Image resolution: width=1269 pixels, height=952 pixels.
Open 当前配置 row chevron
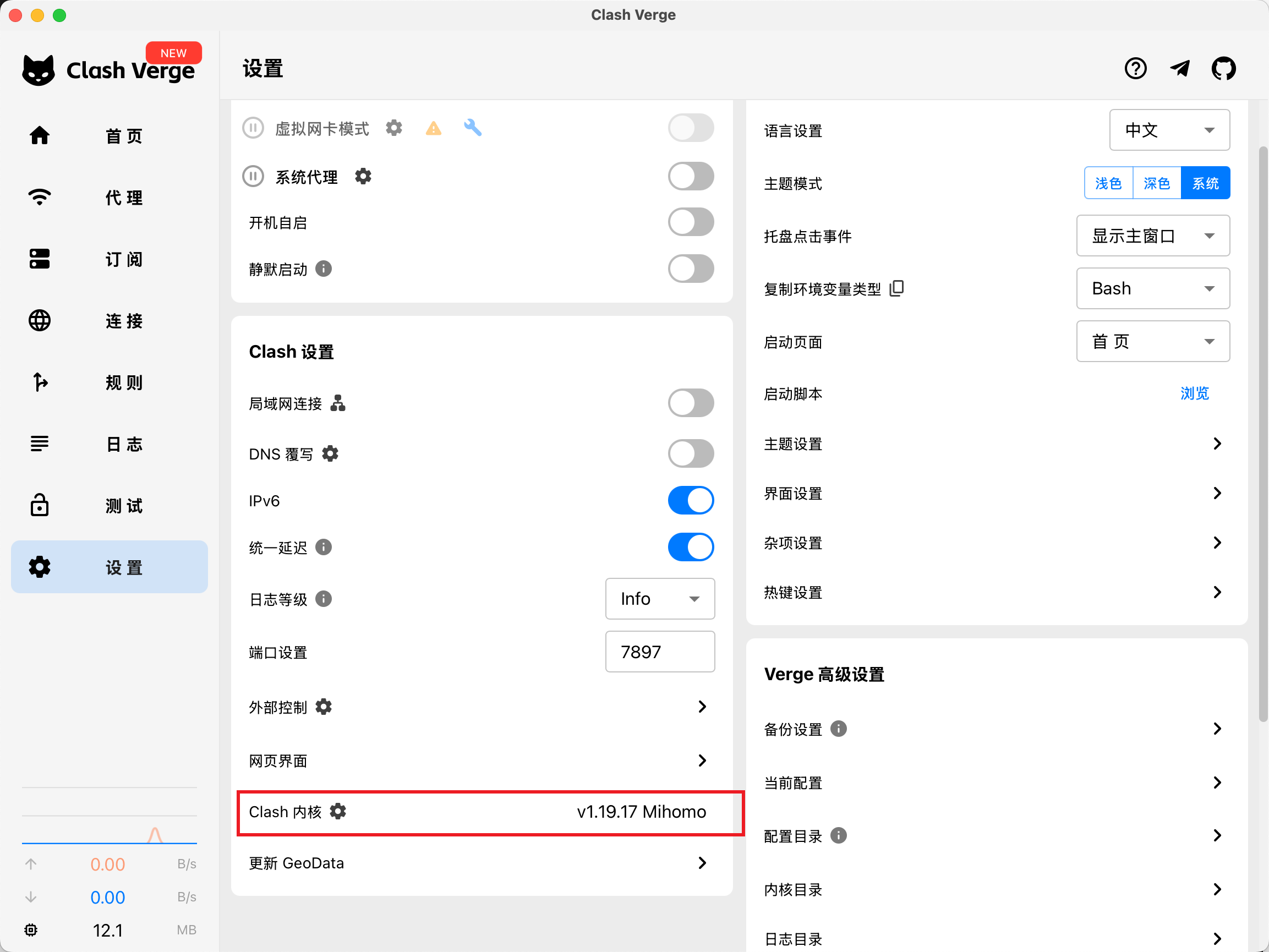click(1217, 782)
